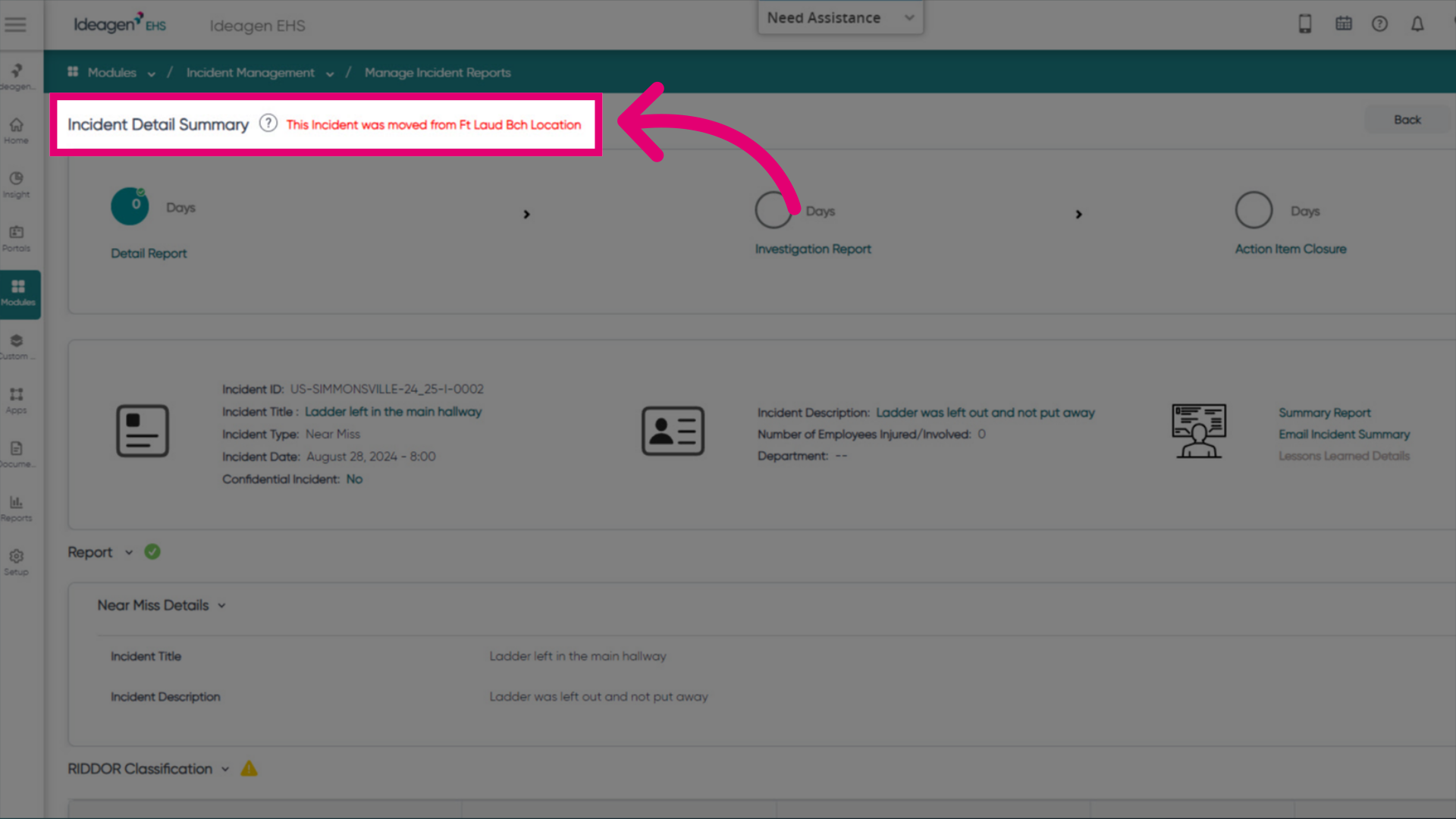Click incident description link 'Ladder was left out and not put away'
Viewport: 1456px width, 819px height.
click(986, 413)
